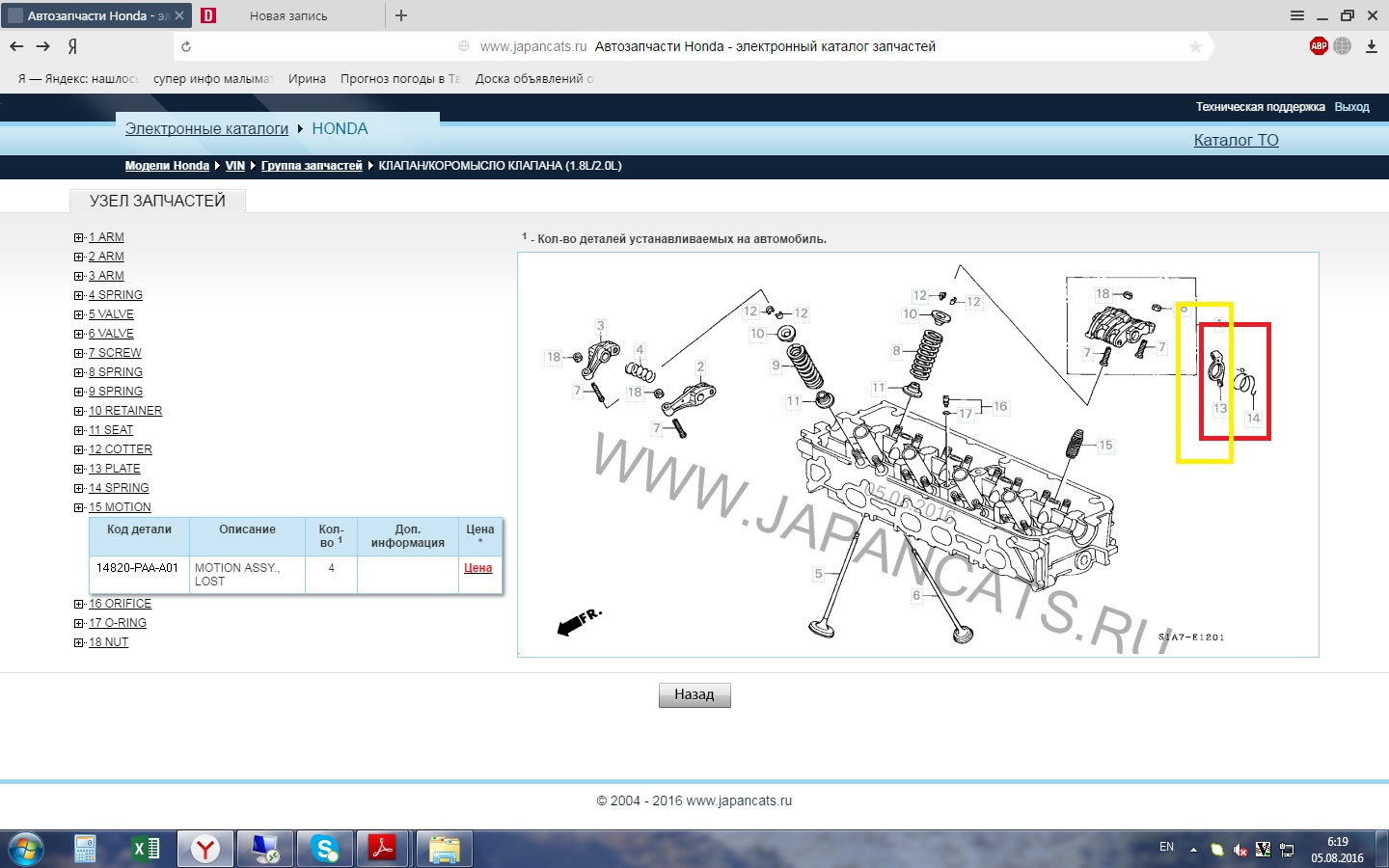
Task: Open Adobe Reader from the taskbar
Action: tap(383, 849)
